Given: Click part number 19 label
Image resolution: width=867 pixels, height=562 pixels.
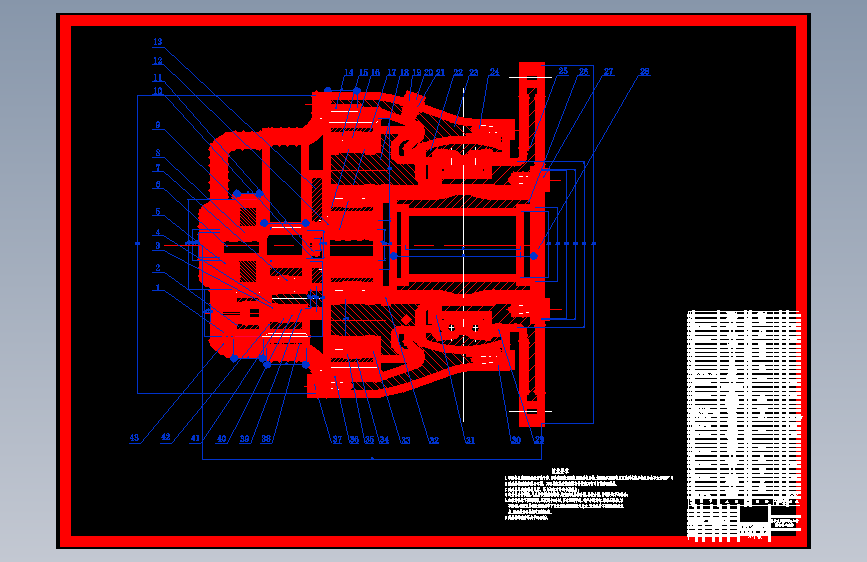Looking at the screenshot, I should tap(416, 72).
